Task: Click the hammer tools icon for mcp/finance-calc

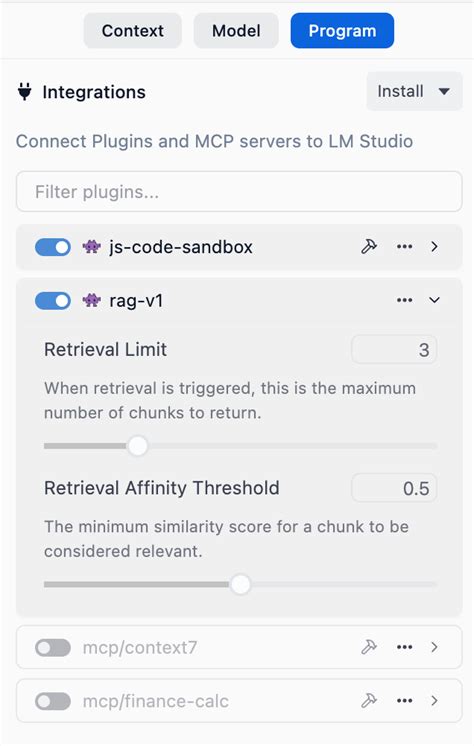Action: click(369, 700)
